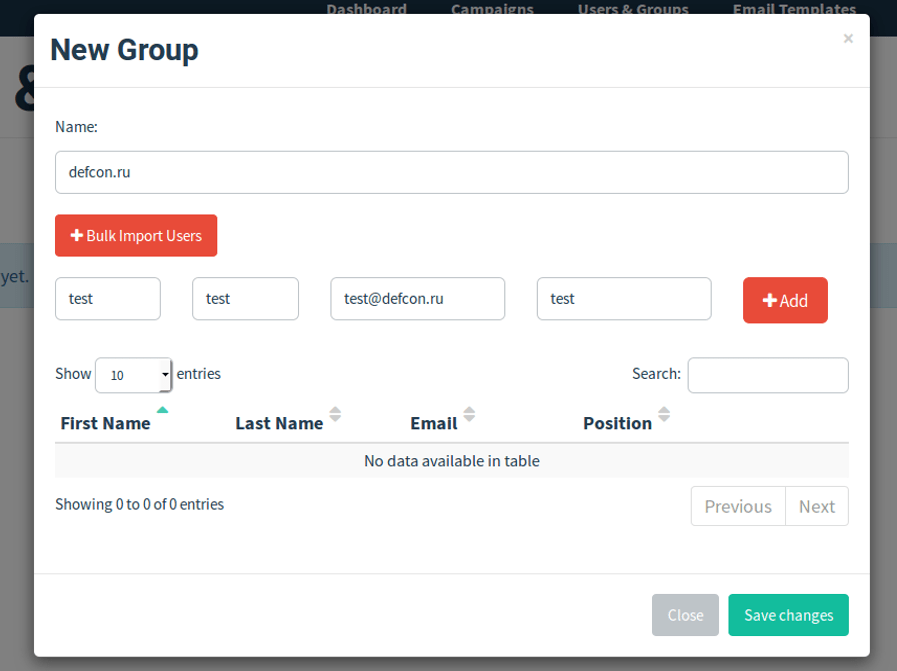Image resolution: width=897 pixels, height=671 pixels.
Task: Click sort icon next to Position
Action: click(x=664, y=414)
